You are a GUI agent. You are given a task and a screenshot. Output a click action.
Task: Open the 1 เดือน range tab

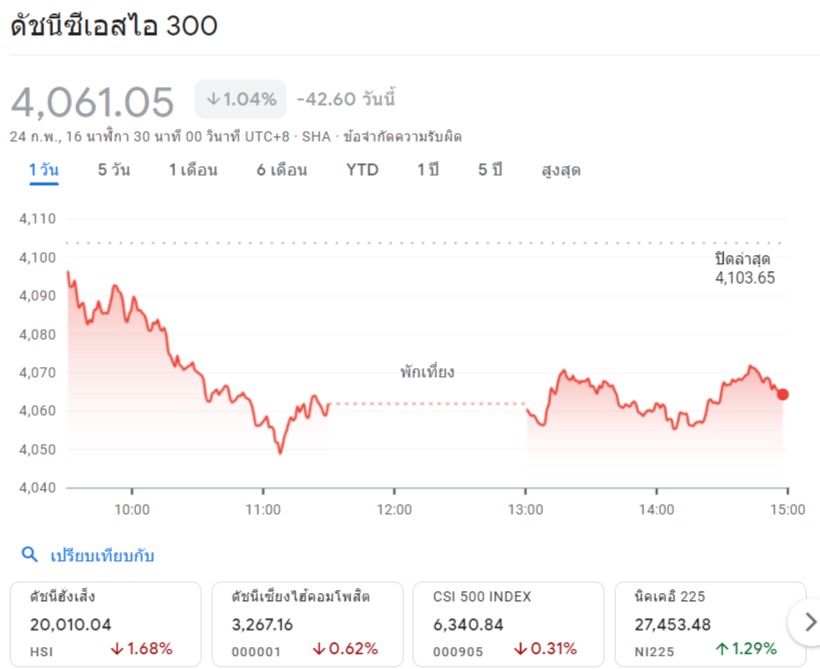point(192,170)
